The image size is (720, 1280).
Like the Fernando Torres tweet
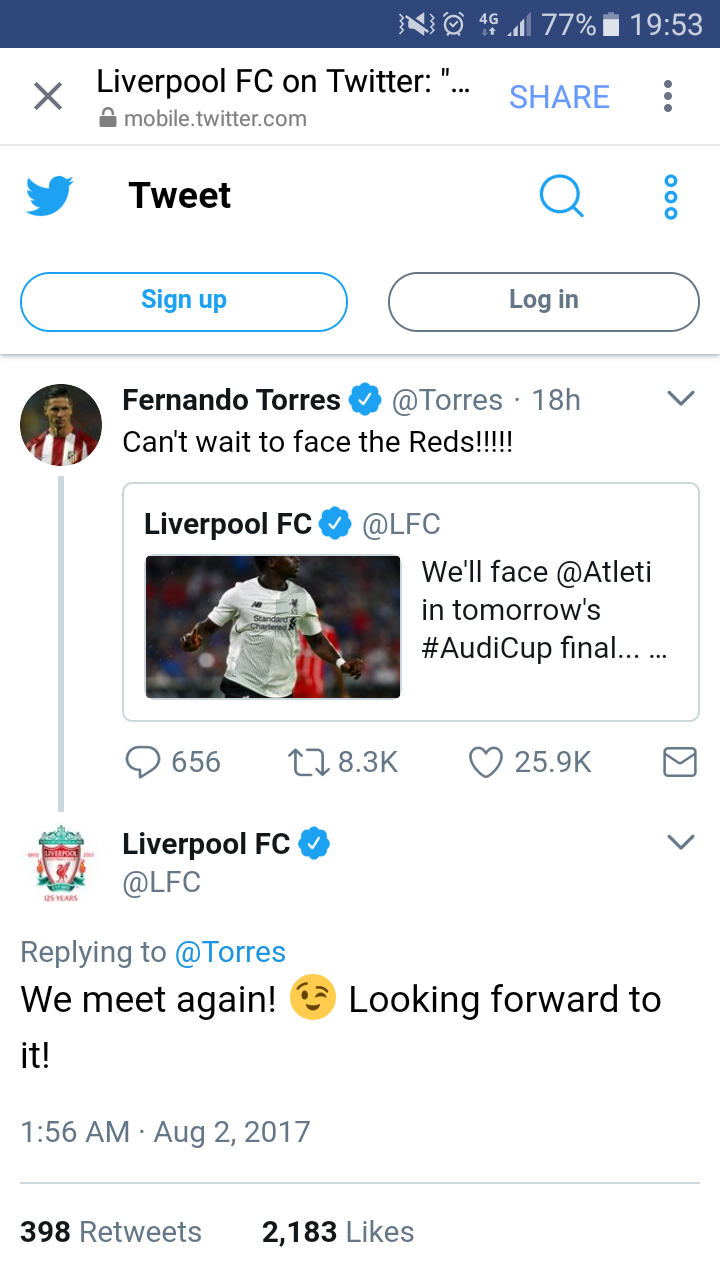click(485, 763)
